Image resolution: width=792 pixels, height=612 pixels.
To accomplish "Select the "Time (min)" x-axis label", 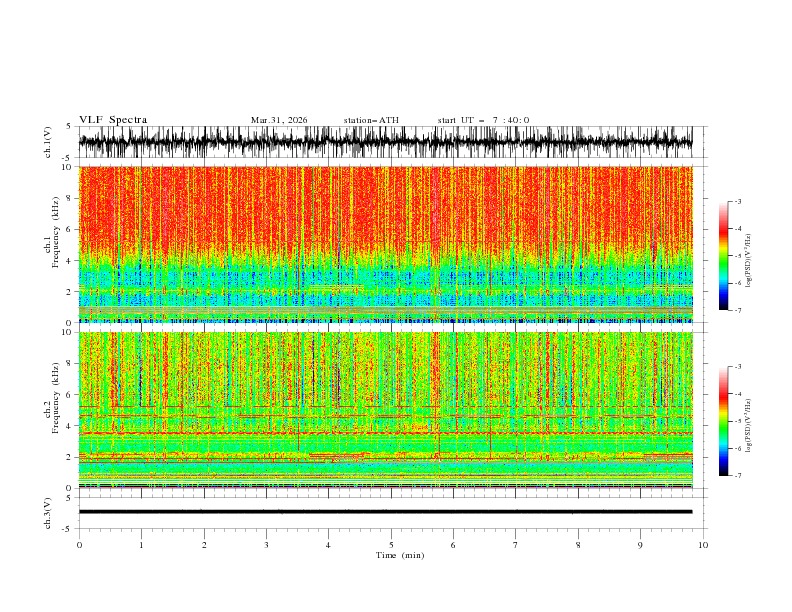I will pyautogui.click(x=400, y=555).
